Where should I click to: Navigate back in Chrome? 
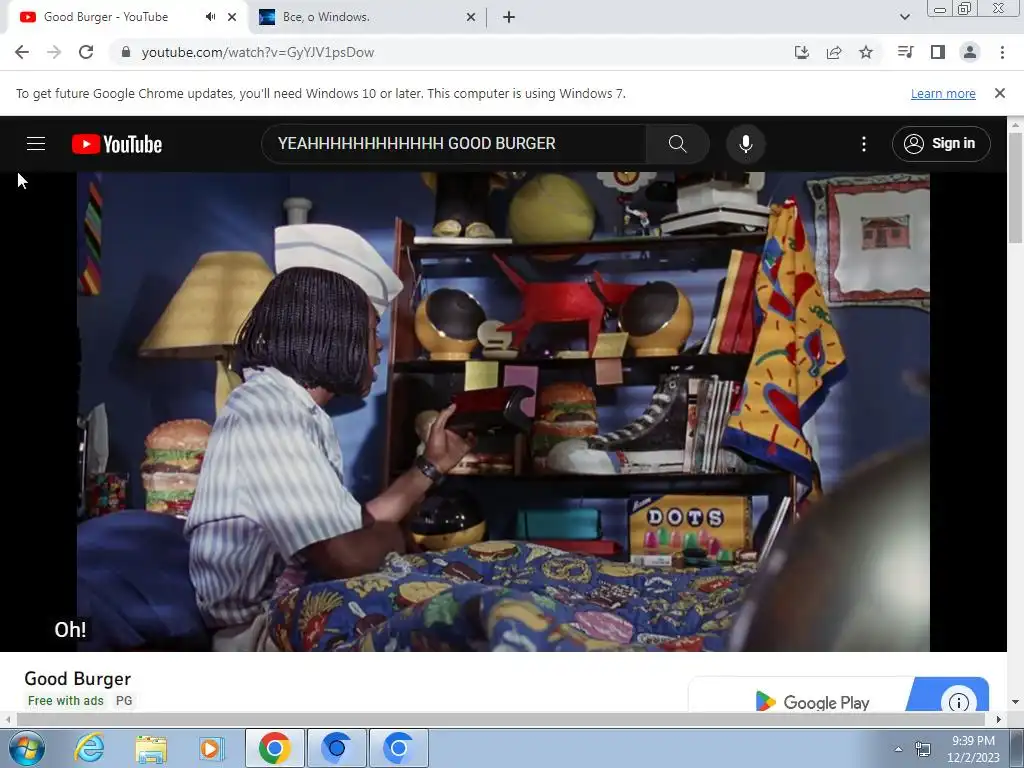(22, 52)
